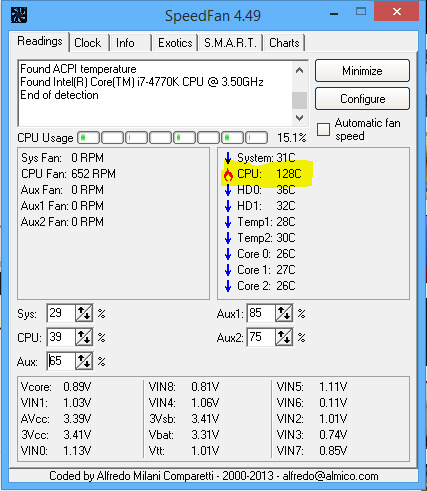Select the 'Aux1 Fan: 0 RPM' reading
The image size is (427, 491).
coord(62,206)
